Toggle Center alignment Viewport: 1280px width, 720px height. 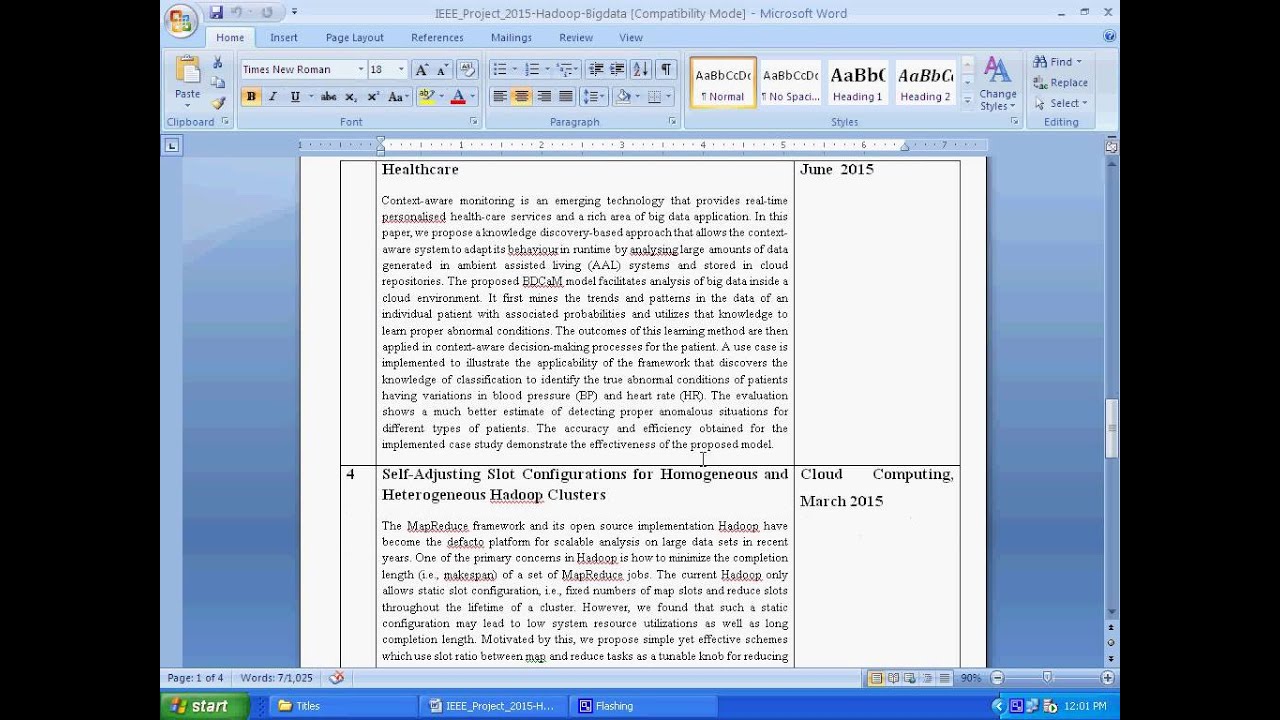coord(522,97)
